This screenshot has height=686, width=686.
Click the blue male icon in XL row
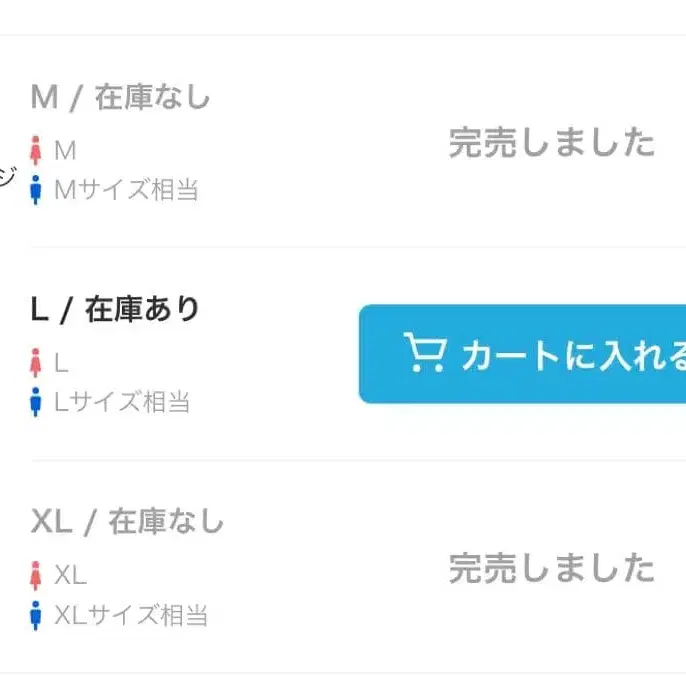(37, 615)
